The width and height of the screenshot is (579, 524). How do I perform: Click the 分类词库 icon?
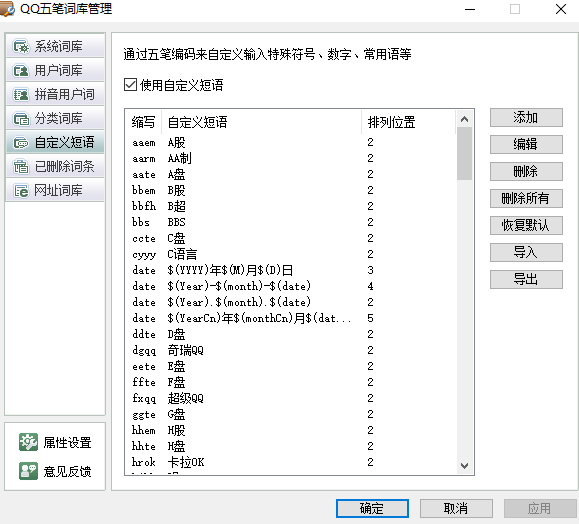pyautogui.click(x=21, y=119)
